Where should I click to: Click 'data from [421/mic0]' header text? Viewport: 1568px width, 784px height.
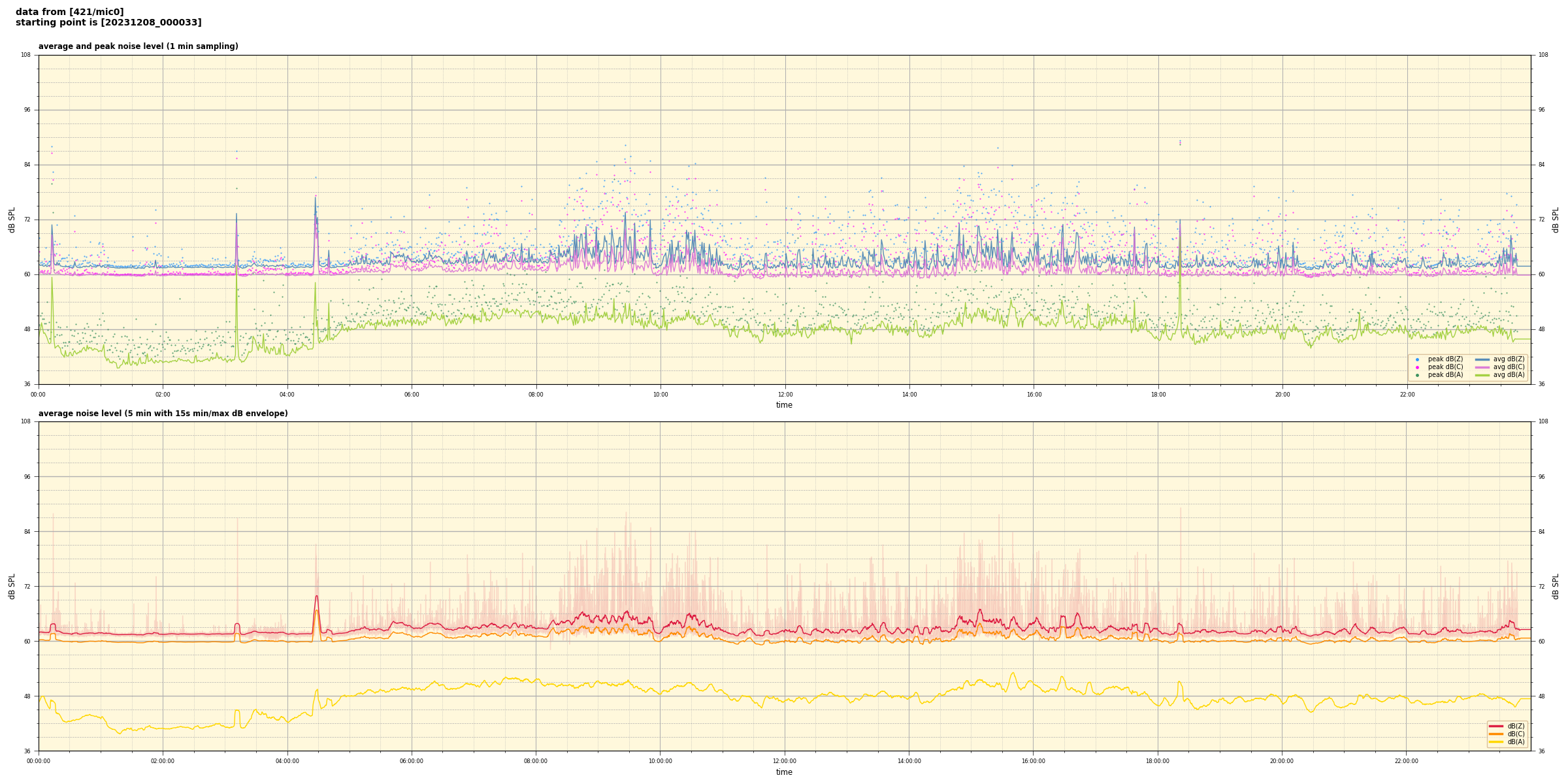click(69, 12)
